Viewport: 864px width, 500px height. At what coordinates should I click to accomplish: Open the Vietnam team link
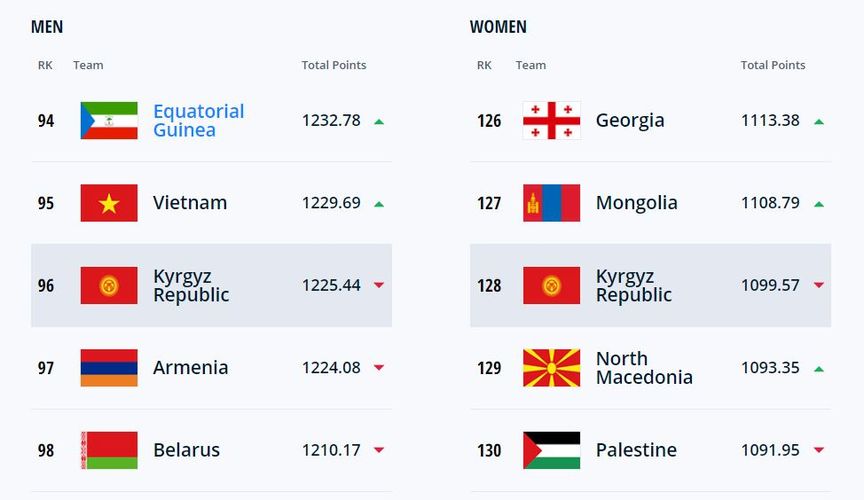click(x=190, y=203)
